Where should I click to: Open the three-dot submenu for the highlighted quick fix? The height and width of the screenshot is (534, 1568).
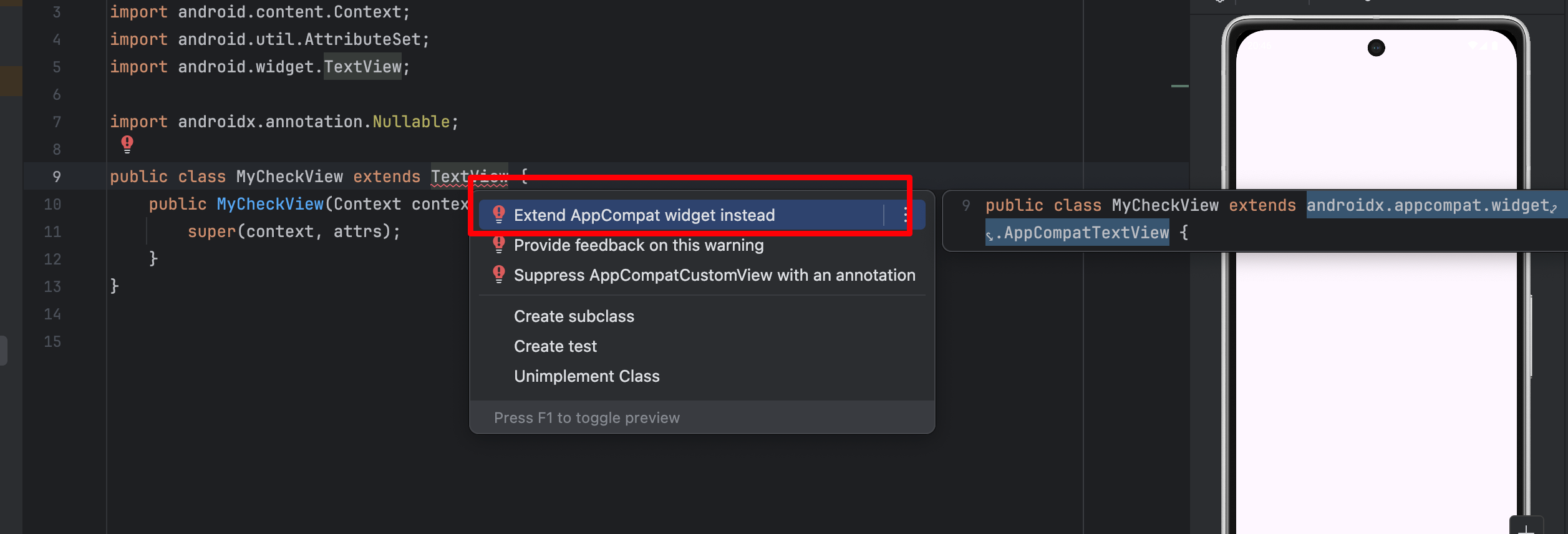coord(905,215)
